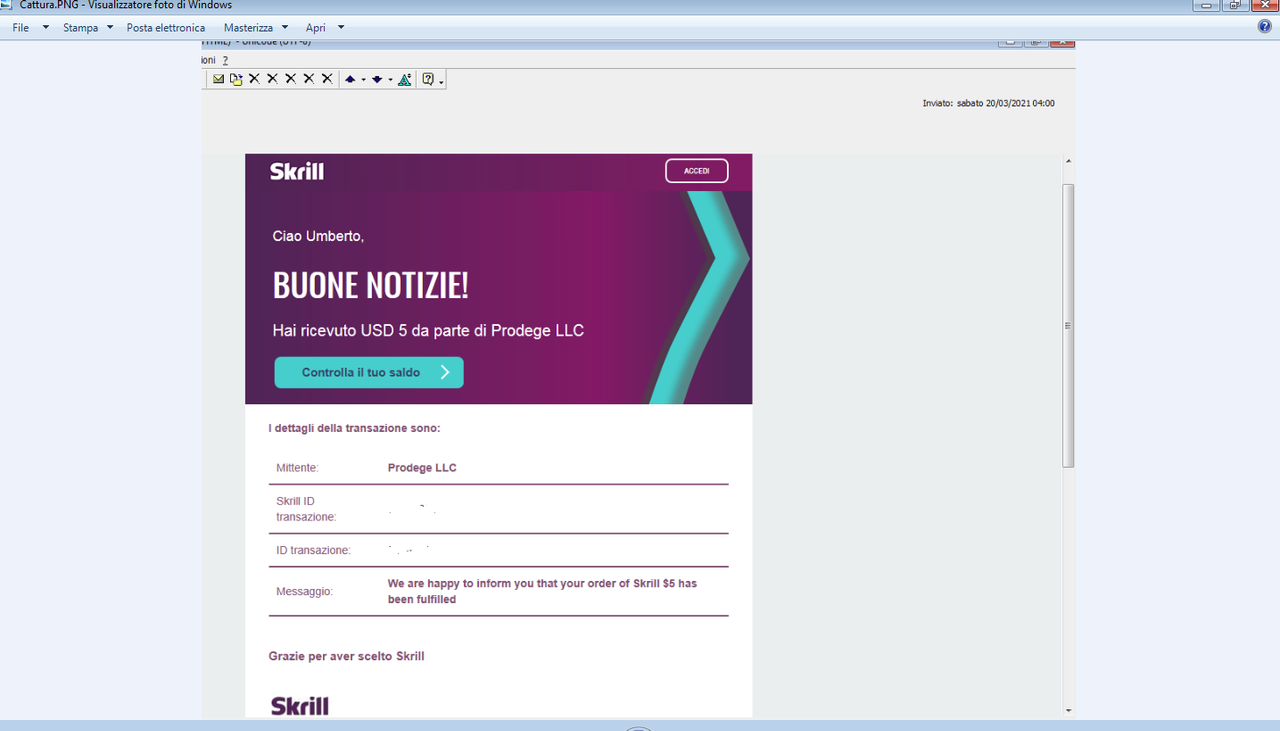
Task: Expand dropdown arrow beside the up arrow
Action: point(363,81)
